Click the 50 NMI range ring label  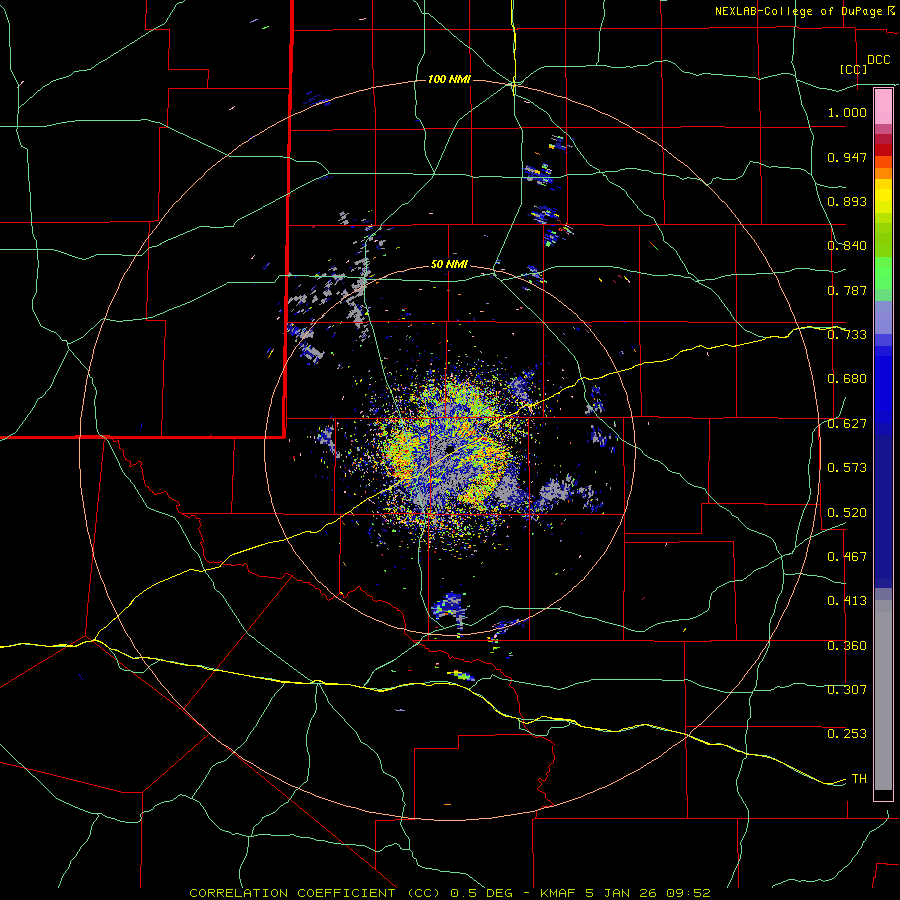point(449,265)
